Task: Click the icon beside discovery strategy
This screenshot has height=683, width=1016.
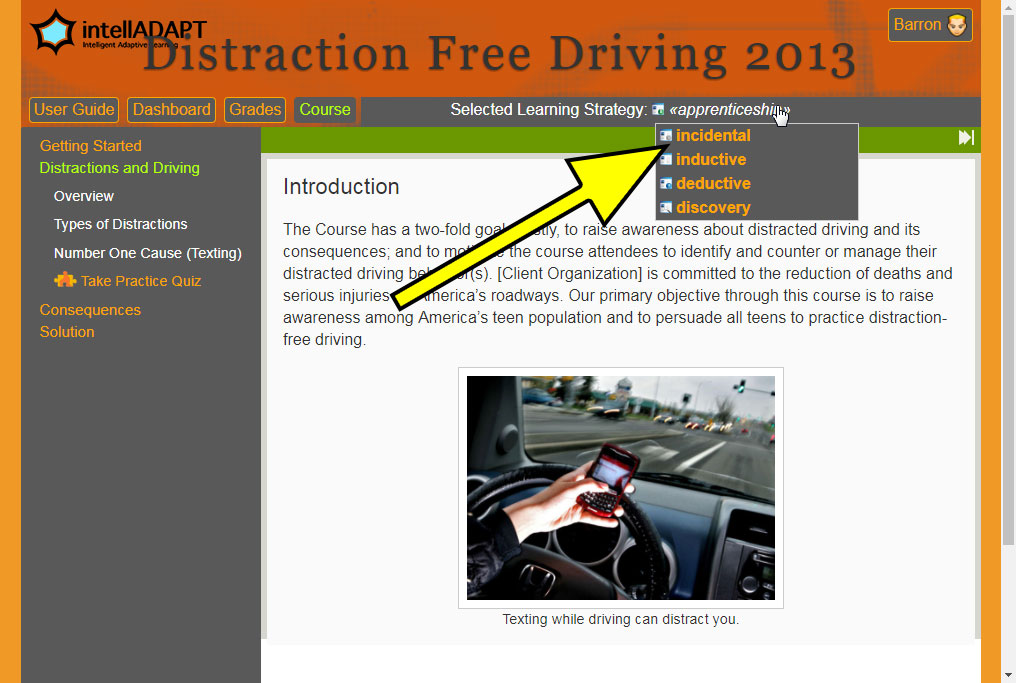Action: coord(665,207)
